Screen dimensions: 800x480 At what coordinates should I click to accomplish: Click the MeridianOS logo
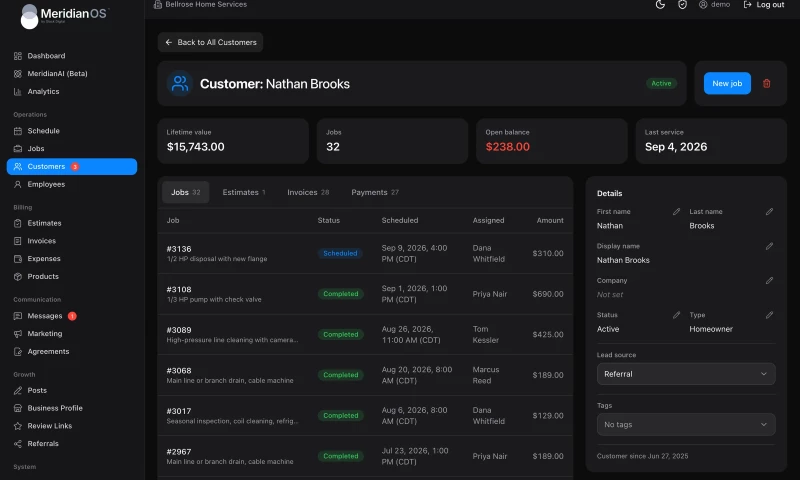pos(64,15)
